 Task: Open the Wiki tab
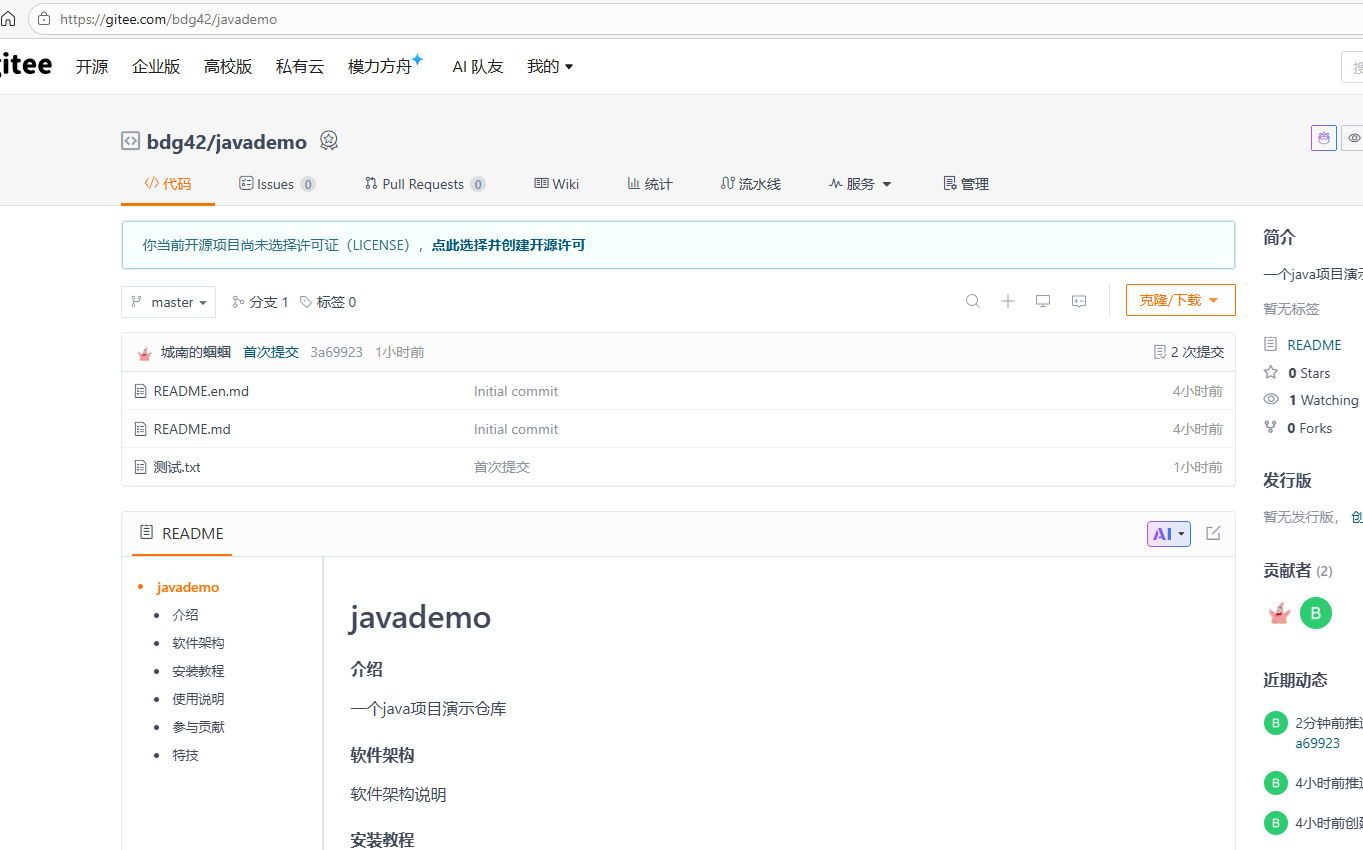(557, 184)
